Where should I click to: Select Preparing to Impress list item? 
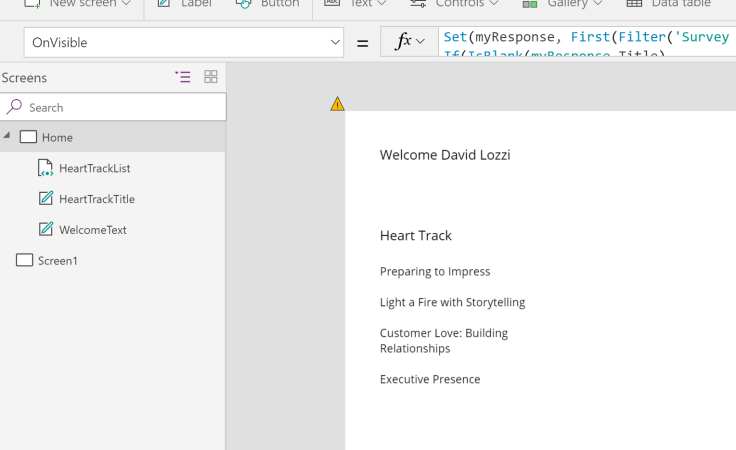click(x=435, y=272)
